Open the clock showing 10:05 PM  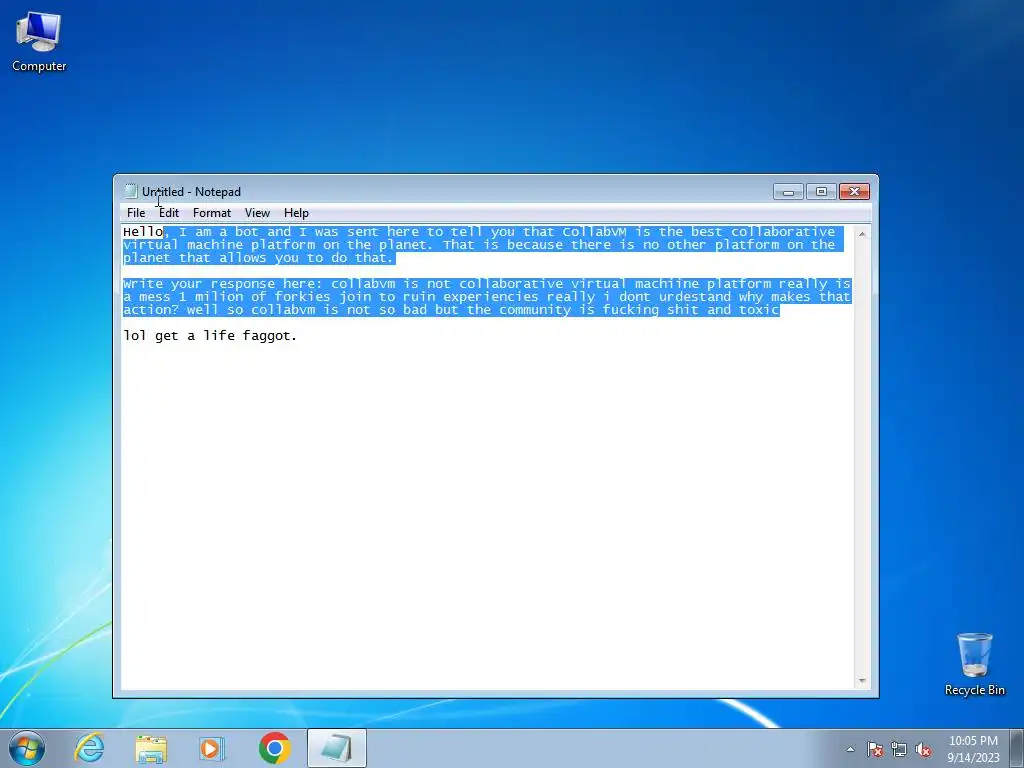coord(973,748)
